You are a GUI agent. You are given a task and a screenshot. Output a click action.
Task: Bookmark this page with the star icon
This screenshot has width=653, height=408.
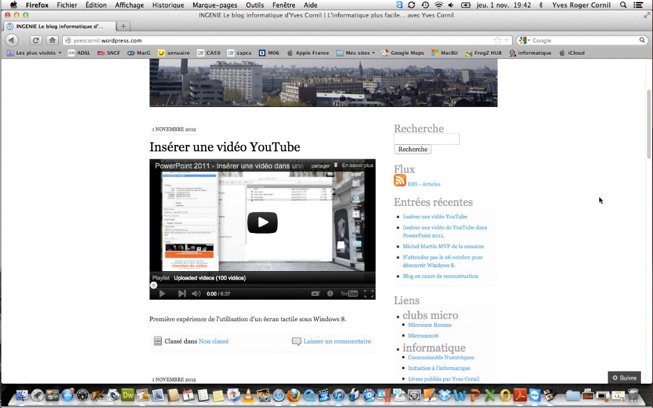click(x=497, y=40)
